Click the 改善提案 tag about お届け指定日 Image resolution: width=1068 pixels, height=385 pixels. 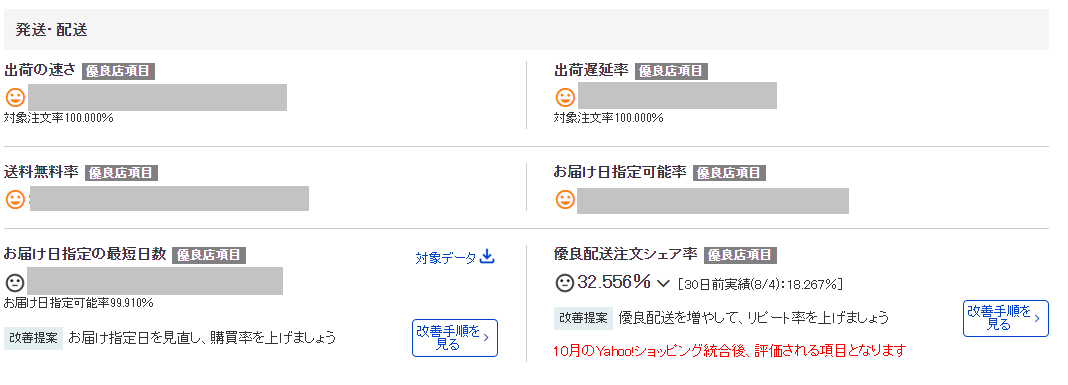(33, 338)
